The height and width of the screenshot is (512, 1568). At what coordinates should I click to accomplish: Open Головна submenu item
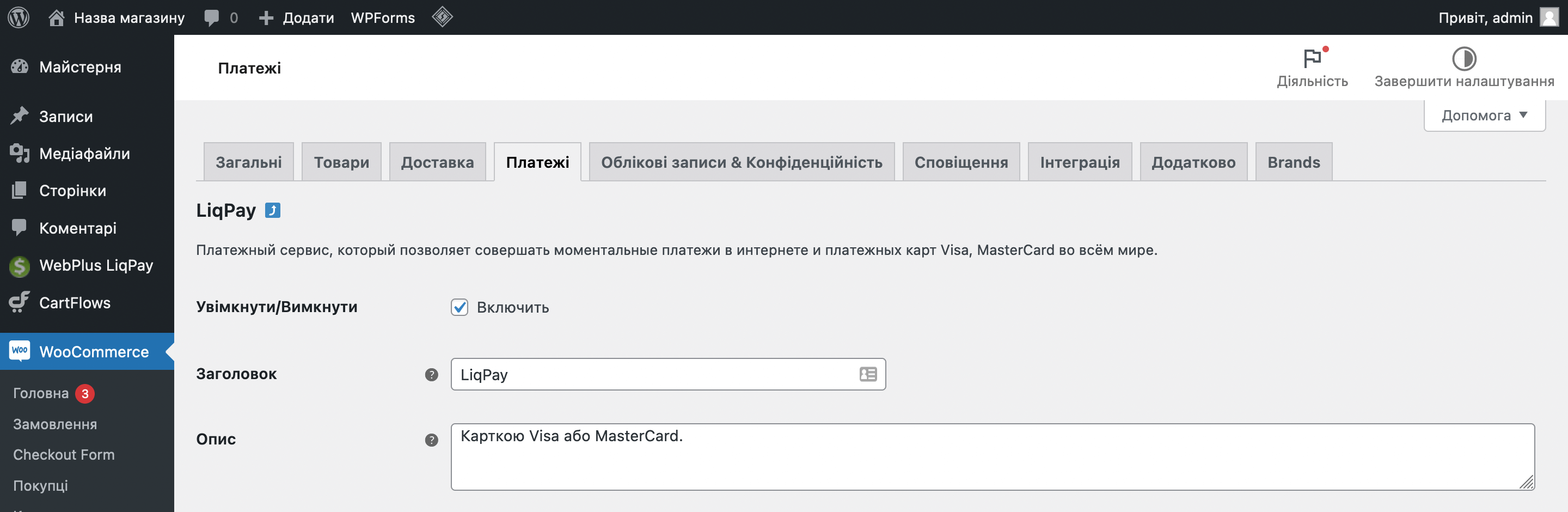(41, 393)
